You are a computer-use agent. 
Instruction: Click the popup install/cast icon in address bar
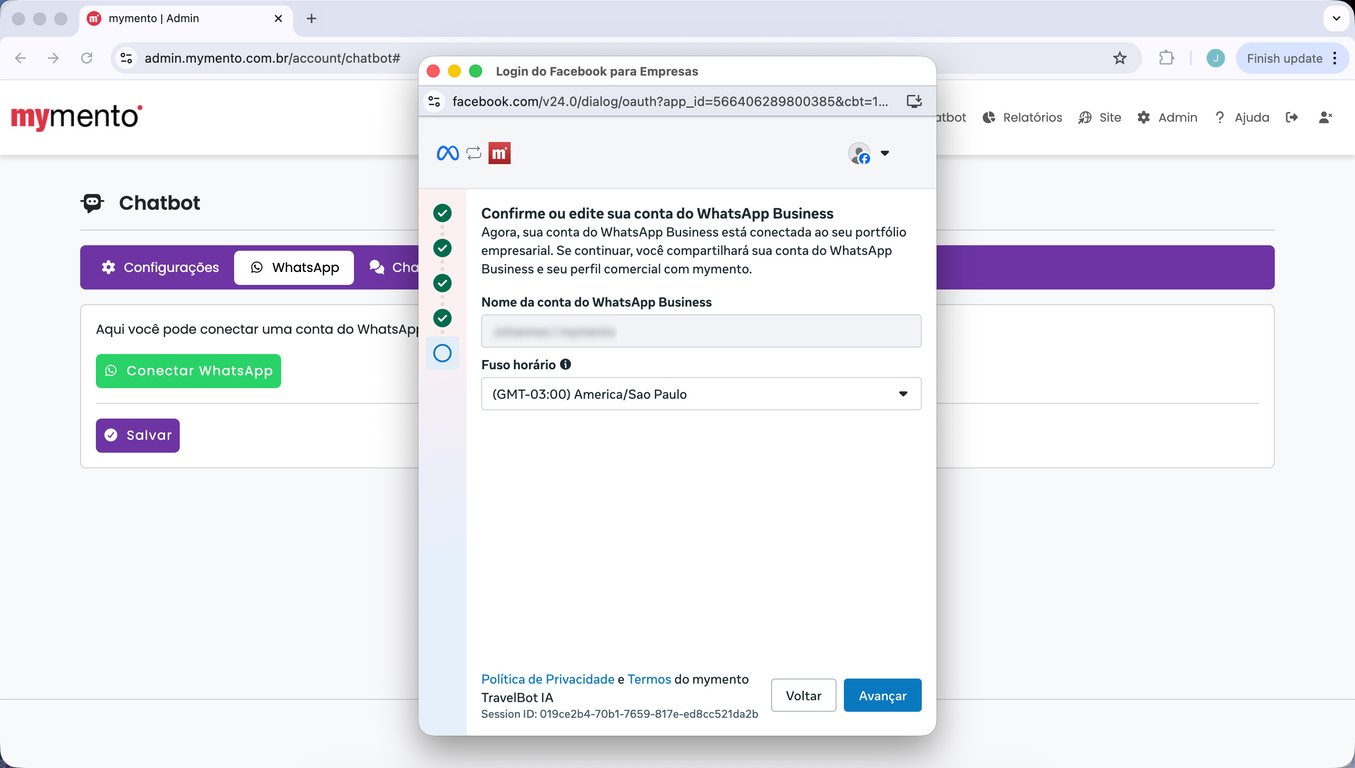click(x=914, y=101)
